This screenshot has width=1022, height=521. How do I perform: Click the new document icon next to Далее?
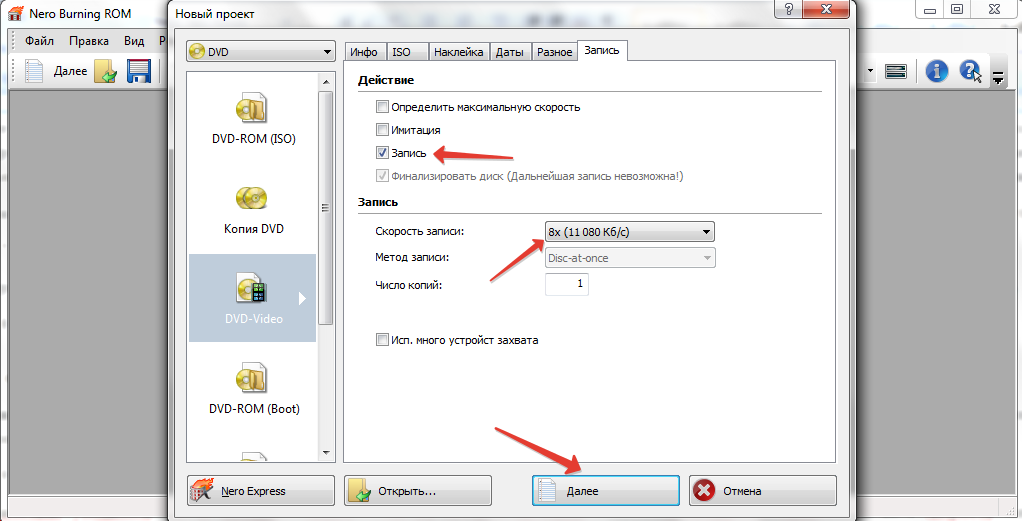click(34, 71)
